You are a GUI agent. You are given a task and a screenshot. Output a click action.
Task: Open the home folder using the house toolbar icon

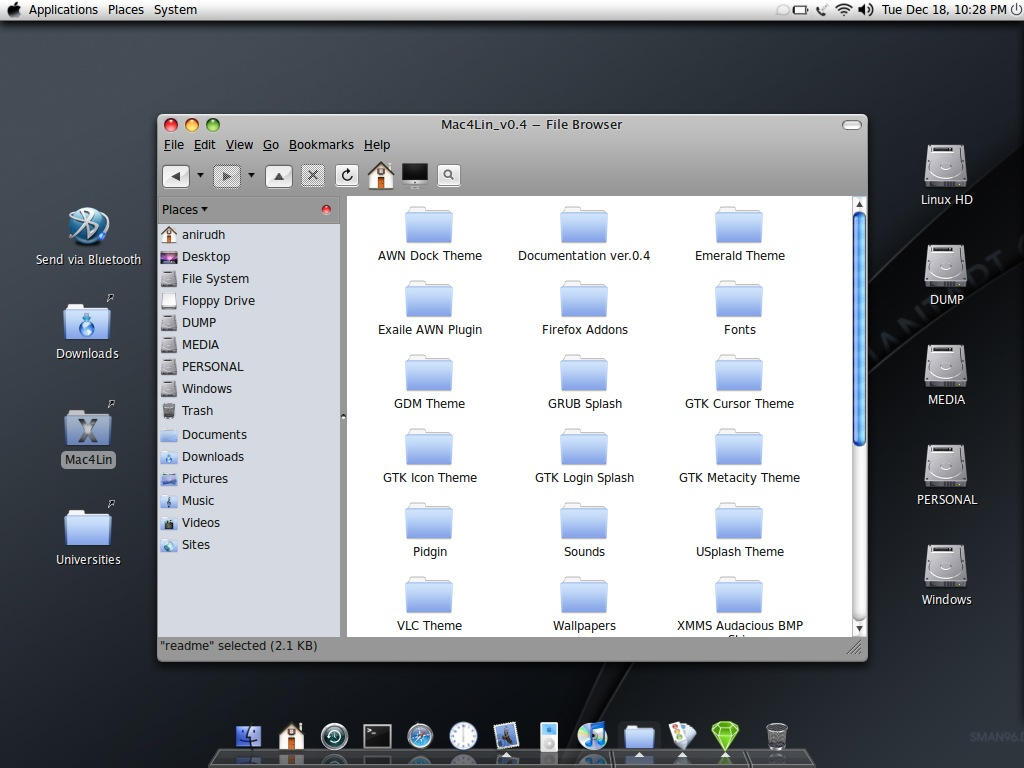[381, 175]
